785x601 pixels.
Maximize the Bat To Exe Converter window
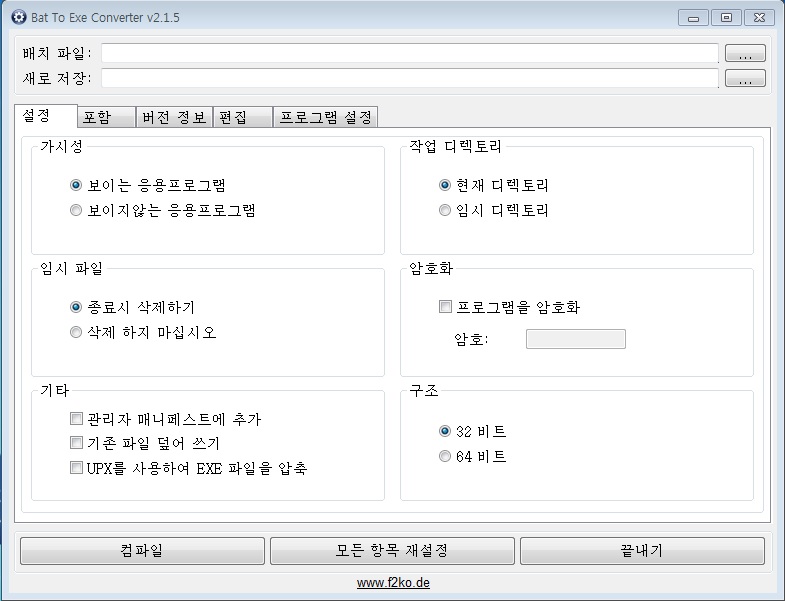tap(726, 18)
